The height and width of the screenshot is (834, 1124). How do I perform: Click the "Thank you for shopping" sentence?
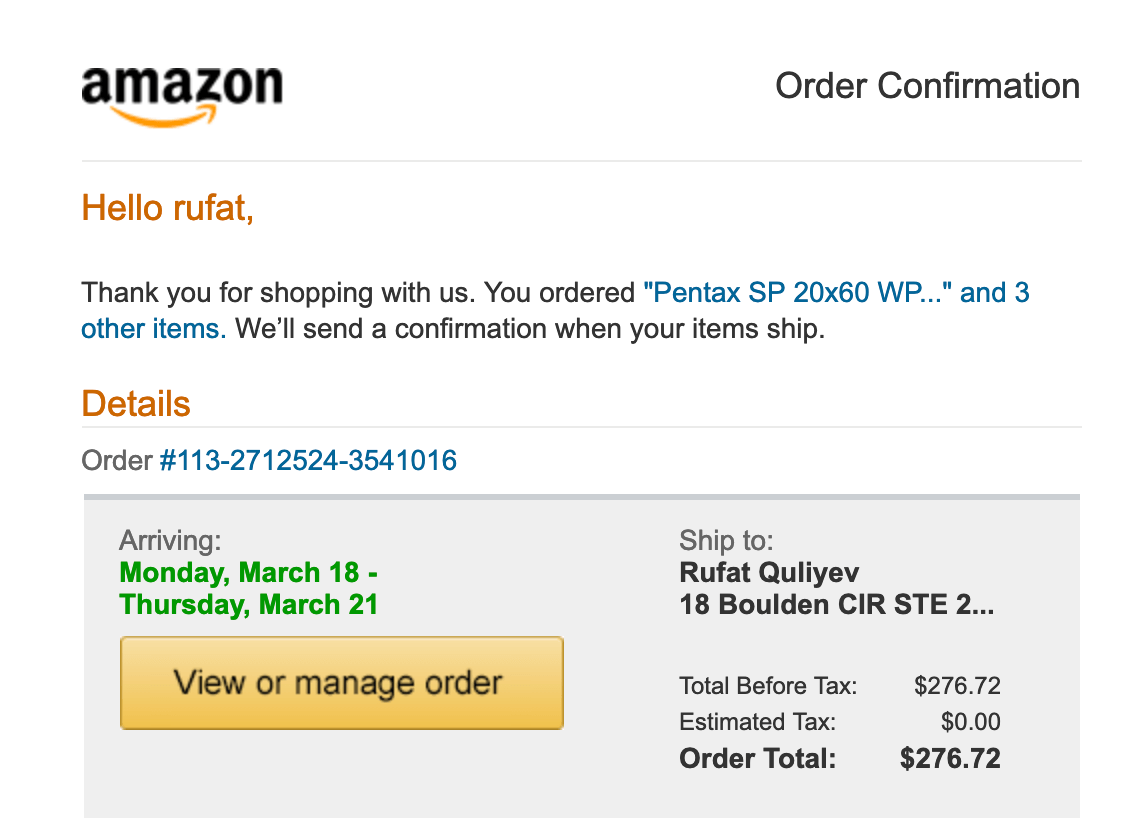point(277,293)
